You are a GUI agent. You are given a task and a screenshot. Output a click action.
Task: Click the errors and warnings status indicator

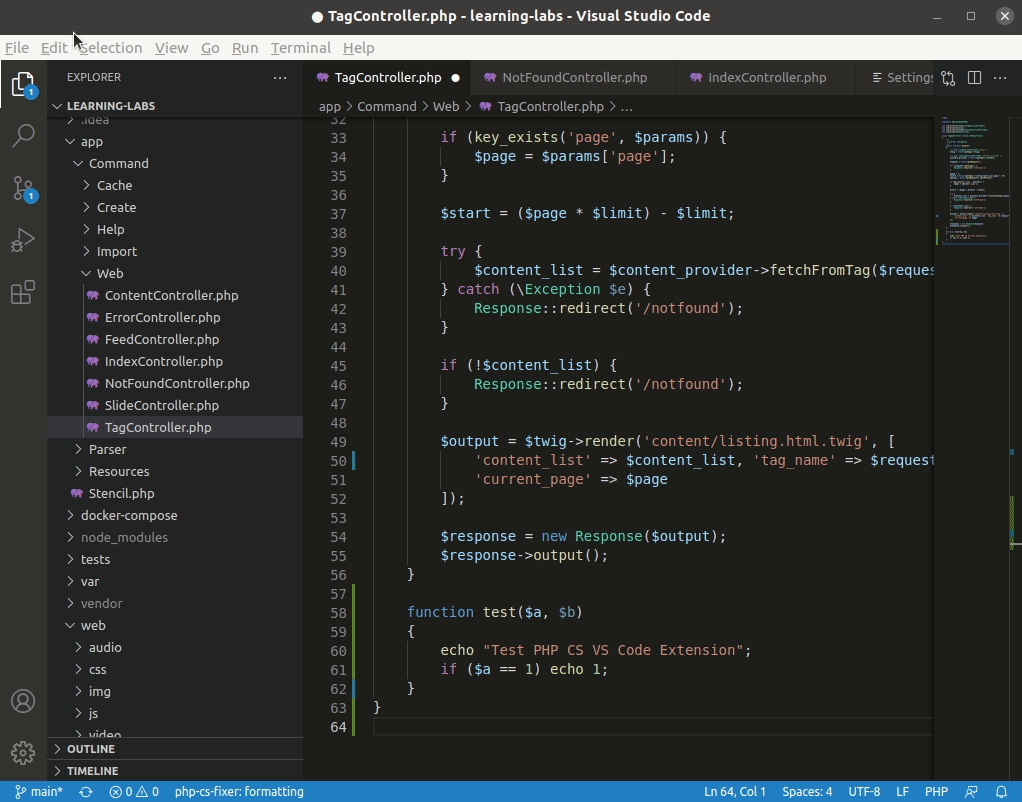(133, 791)
